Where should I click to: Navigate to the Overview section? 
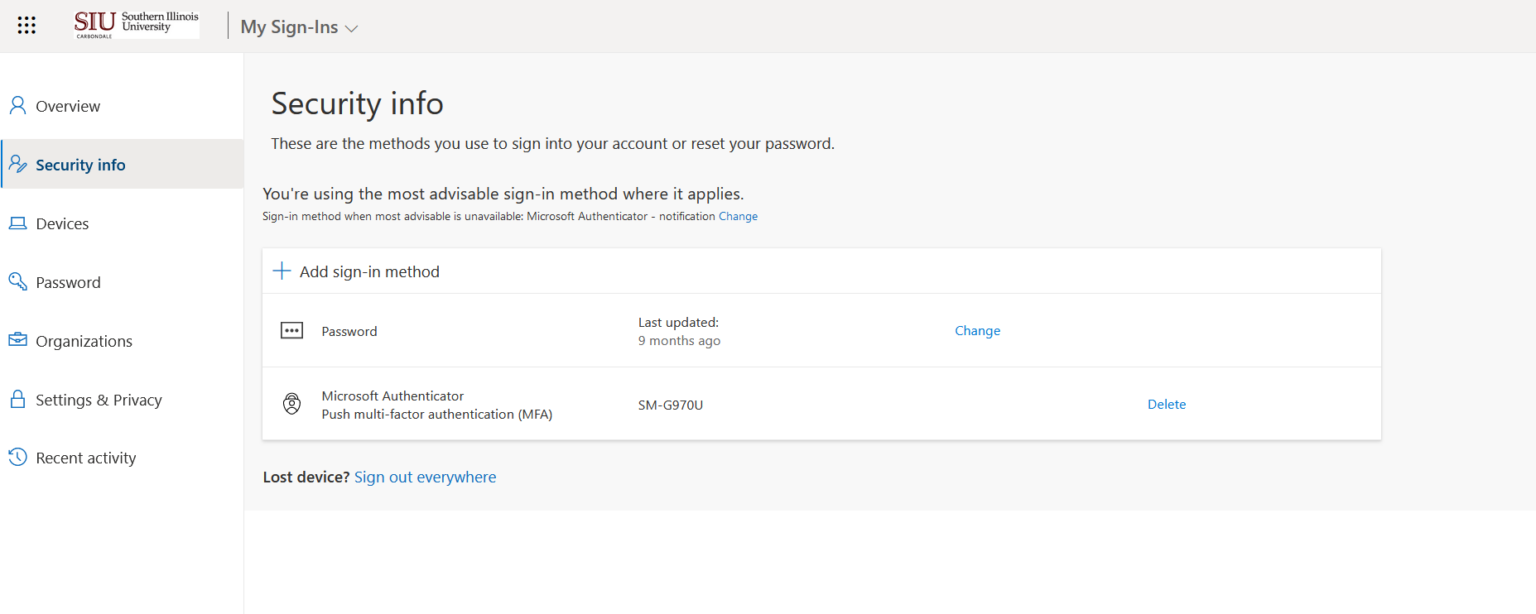click(x=67, y=105)
